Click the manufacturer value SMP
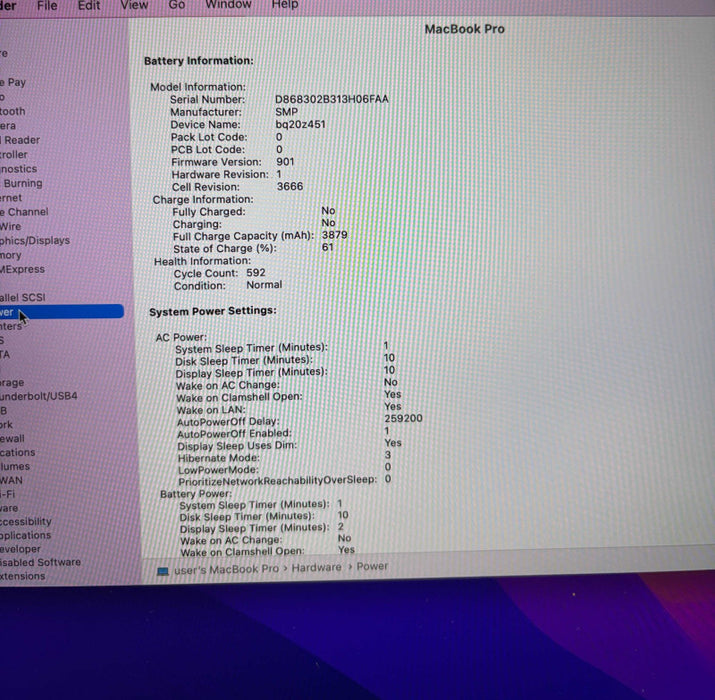Image resolution: width=715 pixels, height=700 pixels. 286,112
